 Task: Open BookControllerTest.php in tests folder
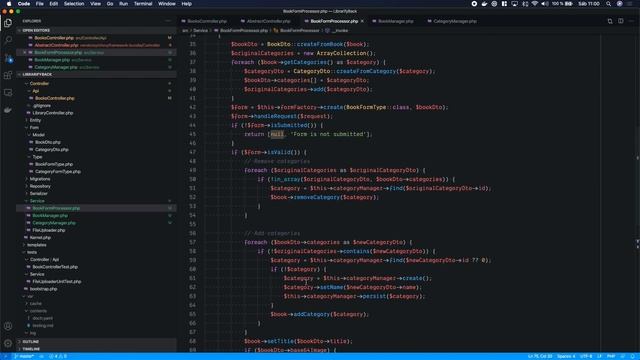55,267
